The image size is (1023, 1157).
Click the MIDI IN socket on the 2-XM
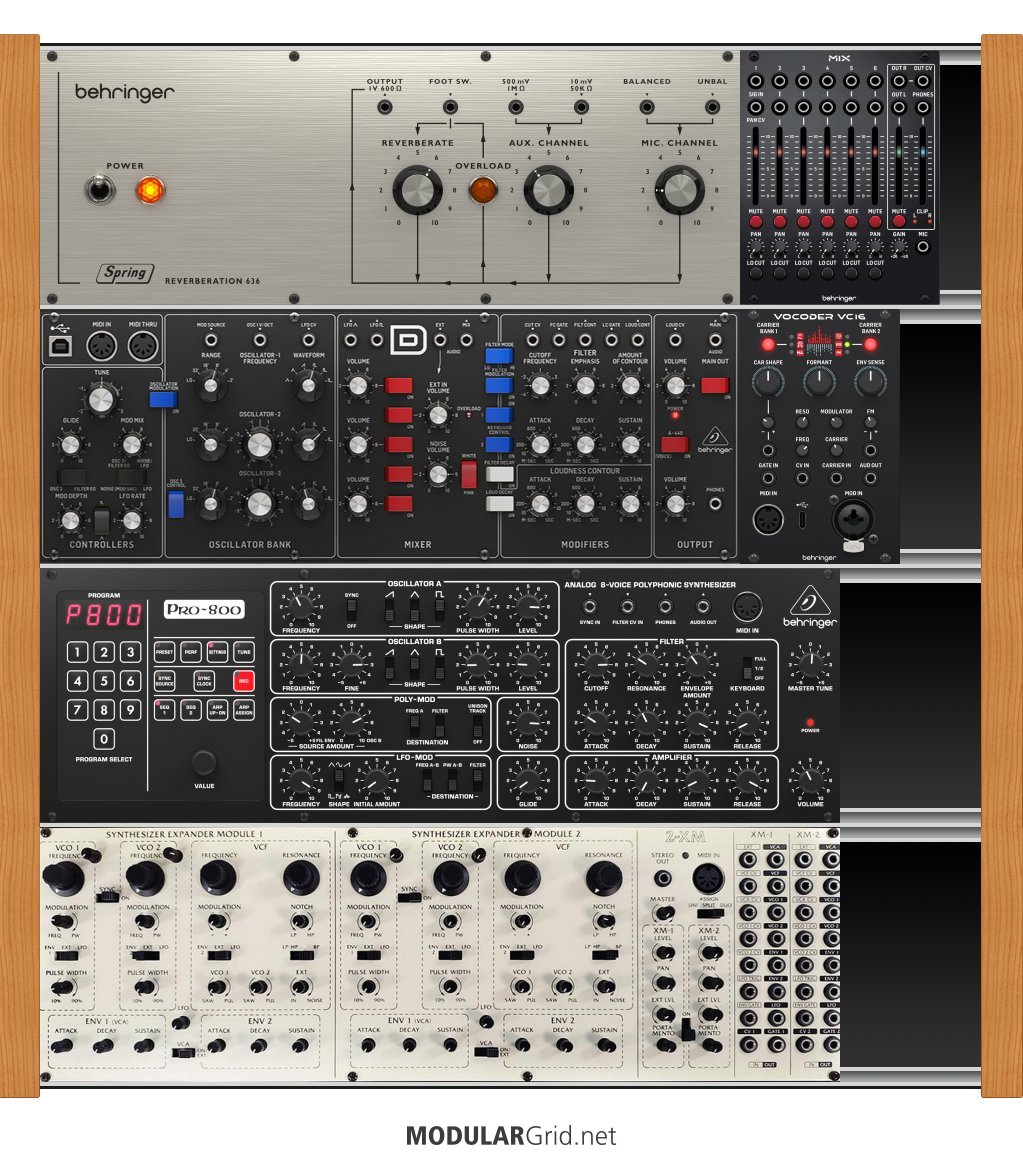pyautogui.click(x=707, y=879)
